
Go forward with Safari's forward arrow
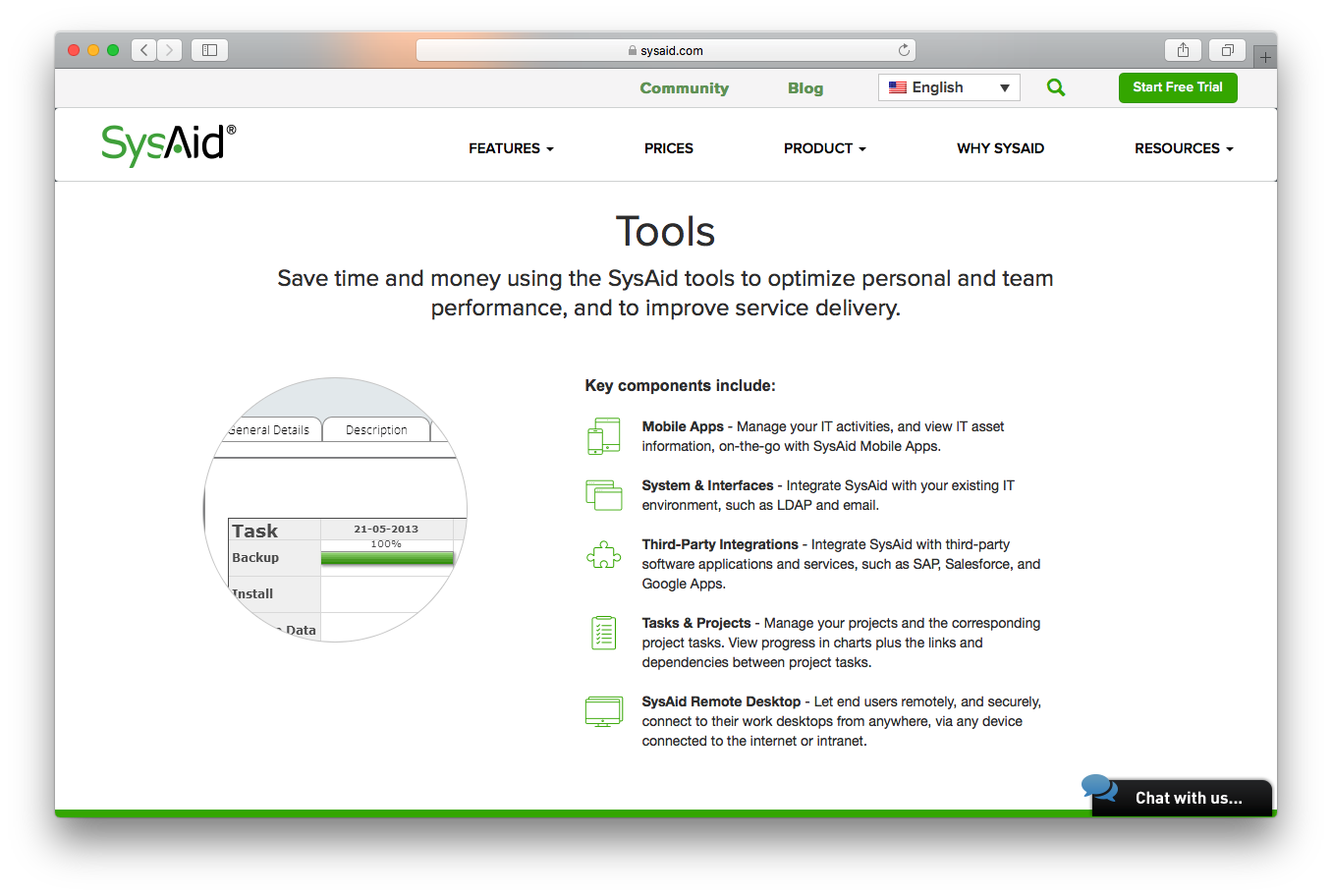click(x=169, y=50)
